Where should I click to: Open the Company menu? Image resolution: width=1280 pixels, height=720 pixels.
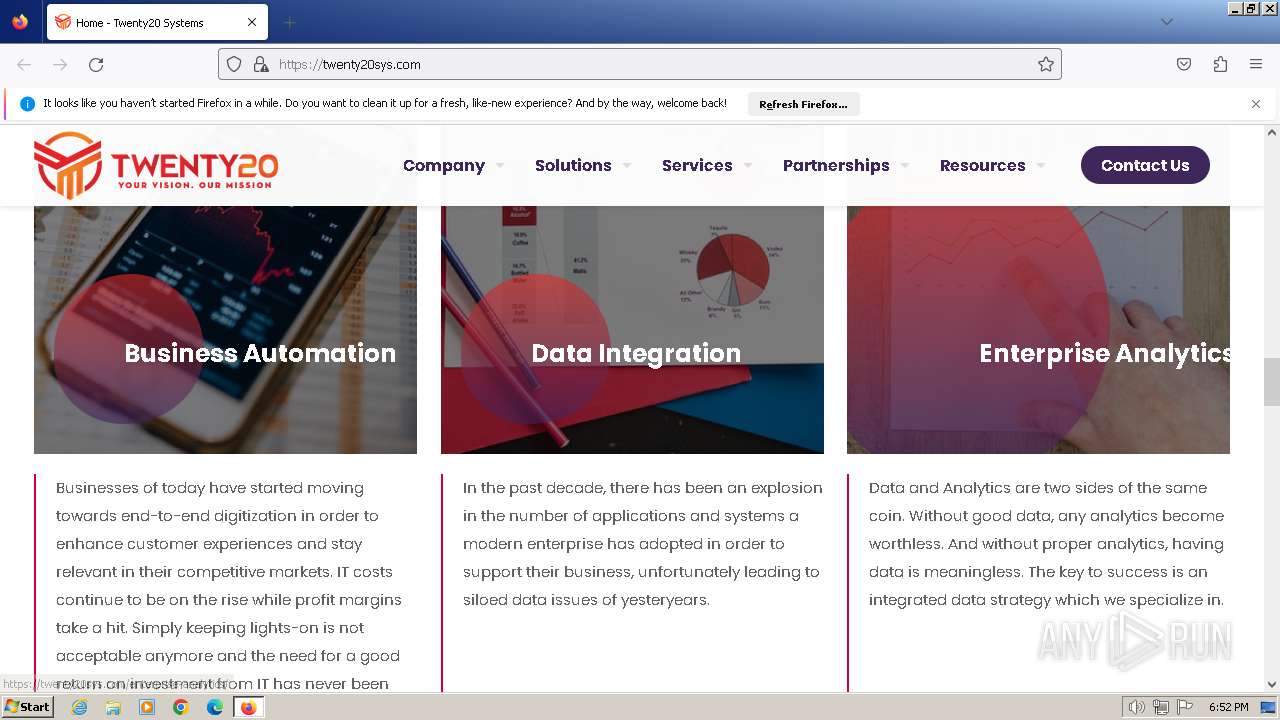click(x=444, y=166)
